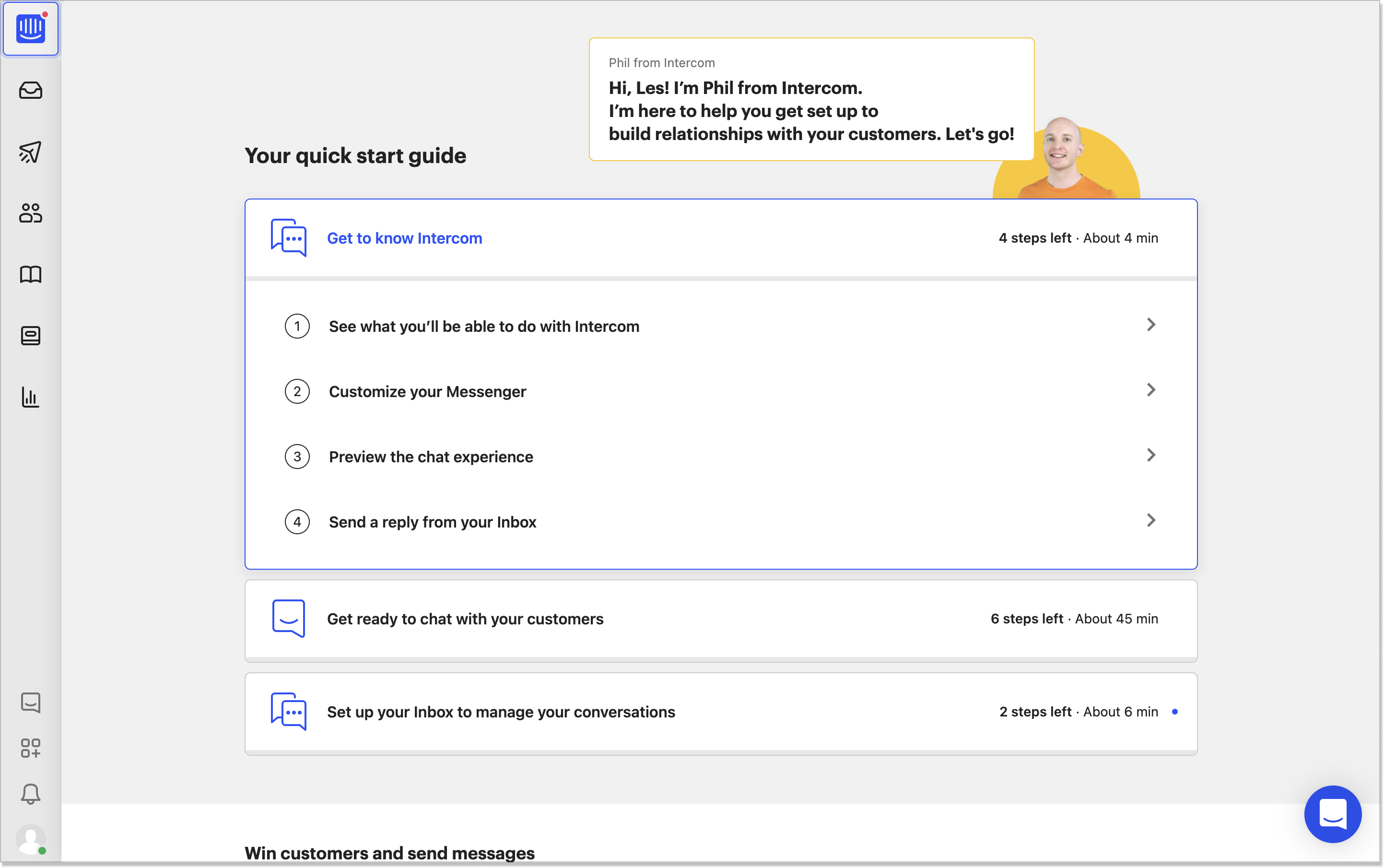Click the step 3 number circle

297,457
